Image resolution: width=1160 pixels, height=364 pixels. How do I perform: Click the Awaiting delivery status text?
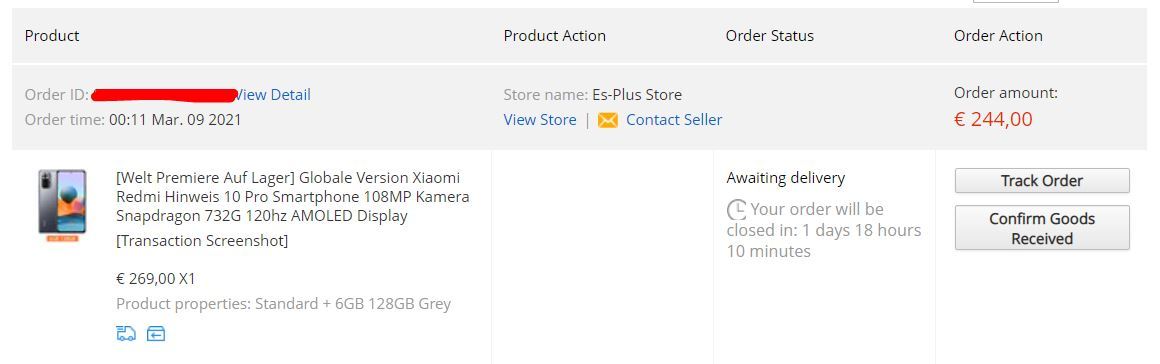coord(786,178)
